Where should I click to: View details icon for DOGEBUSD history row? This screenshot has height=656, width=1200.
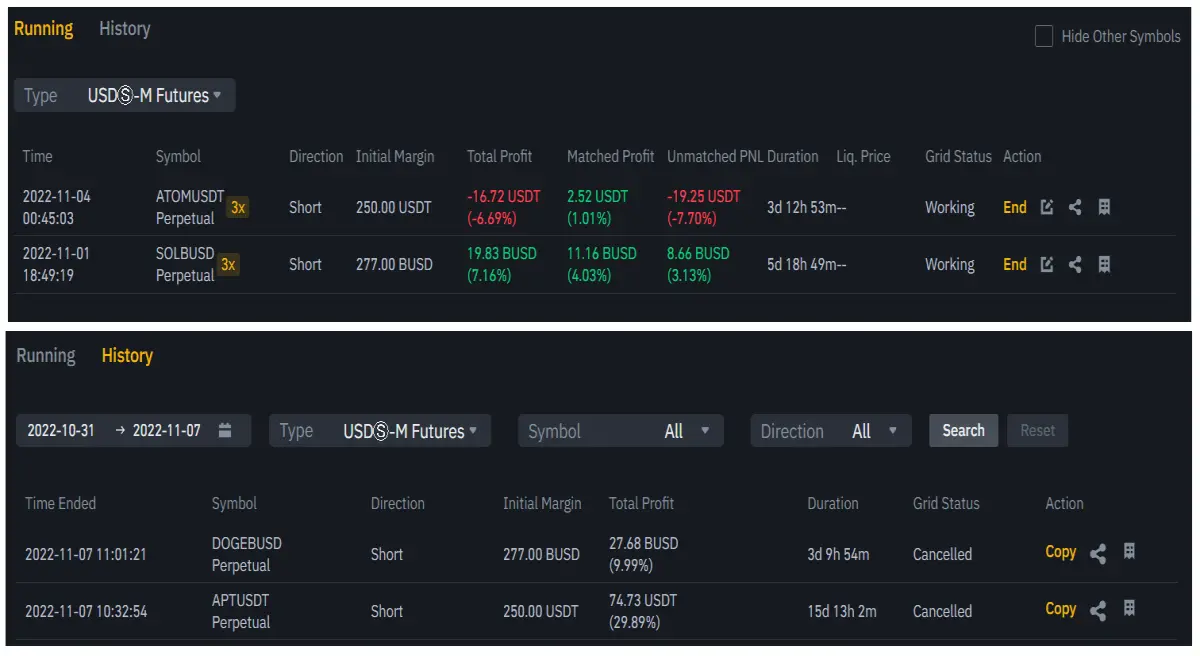coord(1129,551)
